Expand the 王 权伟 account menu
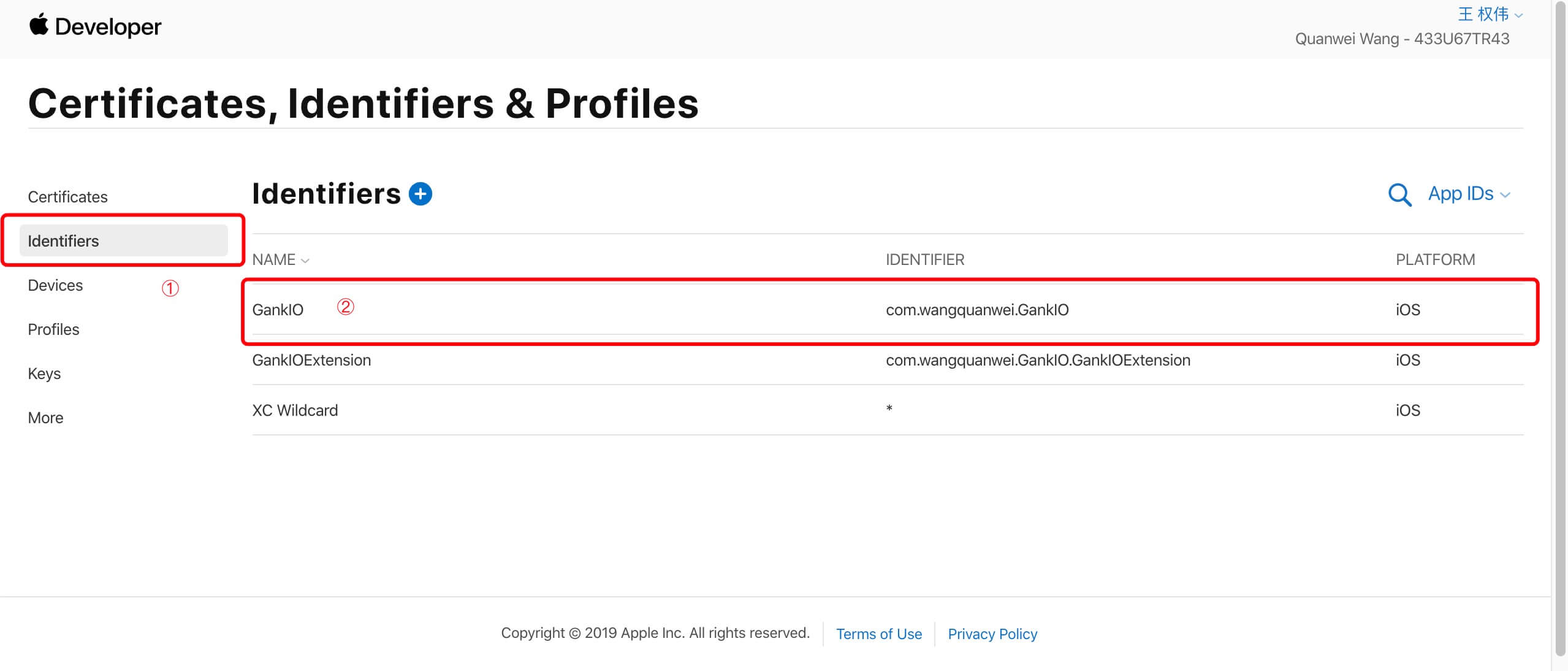This screenshot has width=1568, height=671. [x=1490, y=14]
